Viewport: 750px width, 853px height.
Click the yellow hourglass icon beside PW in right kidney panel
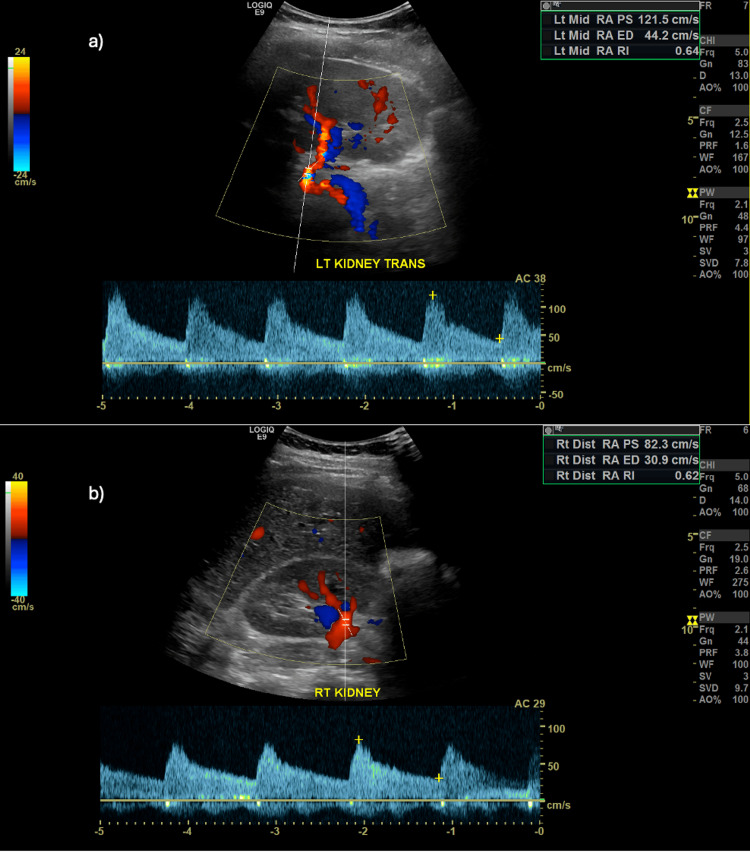coord(692,620)
